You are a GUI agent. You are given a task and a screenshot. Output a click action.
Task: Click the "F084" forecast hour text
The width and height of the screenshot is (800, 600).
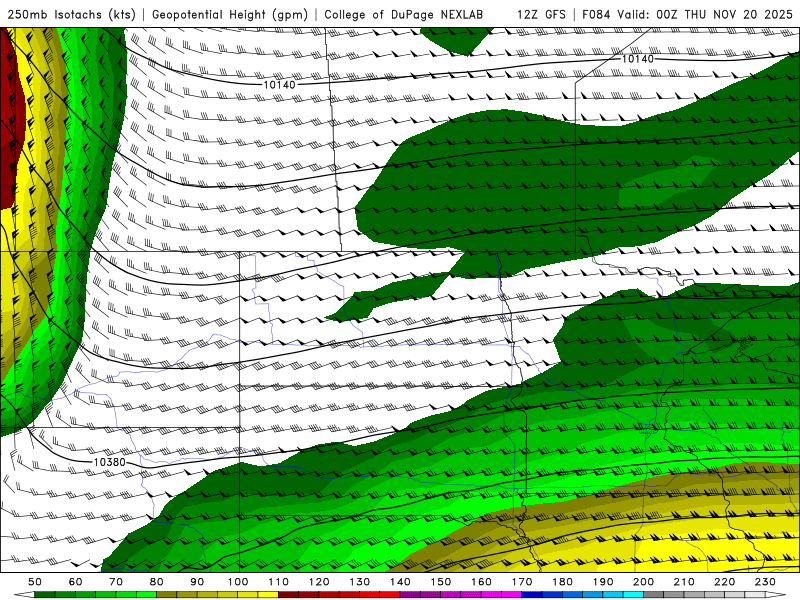tap(597, 14)
